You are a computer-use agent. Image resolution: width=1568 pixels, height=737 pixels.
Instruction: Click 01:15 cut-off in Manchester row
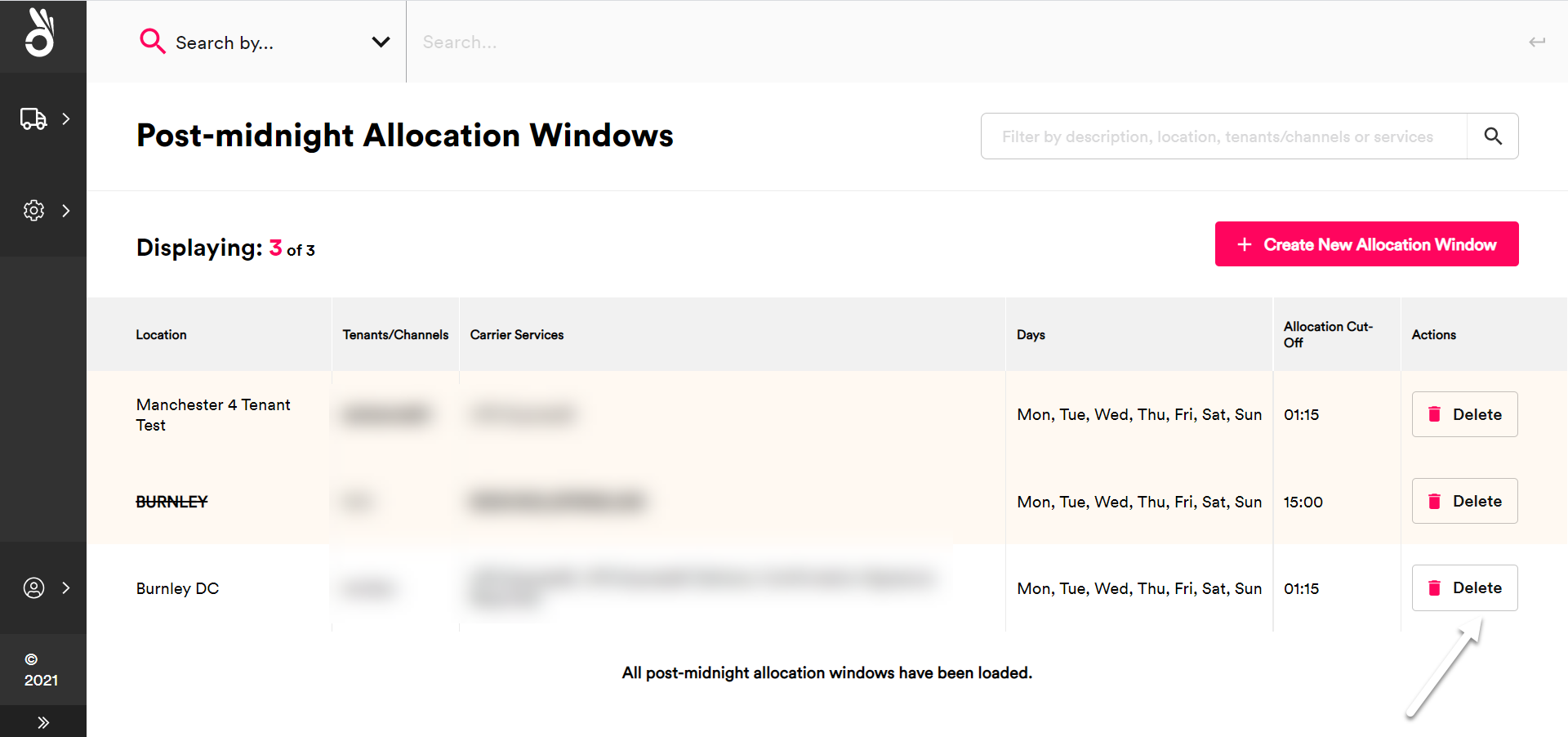click(x=1301, y=414)
